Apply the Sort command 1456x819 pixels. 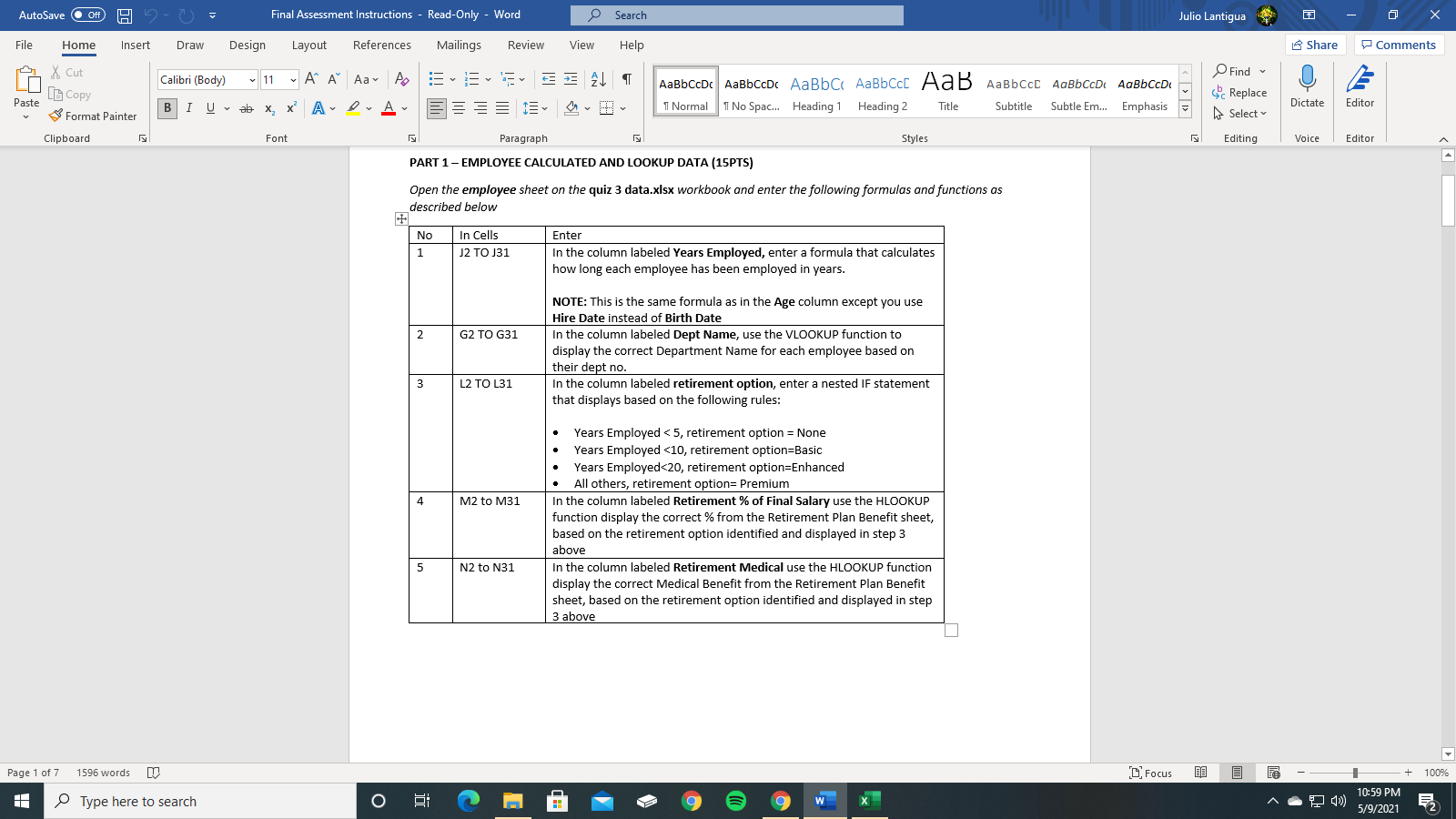tap(598, 79)
